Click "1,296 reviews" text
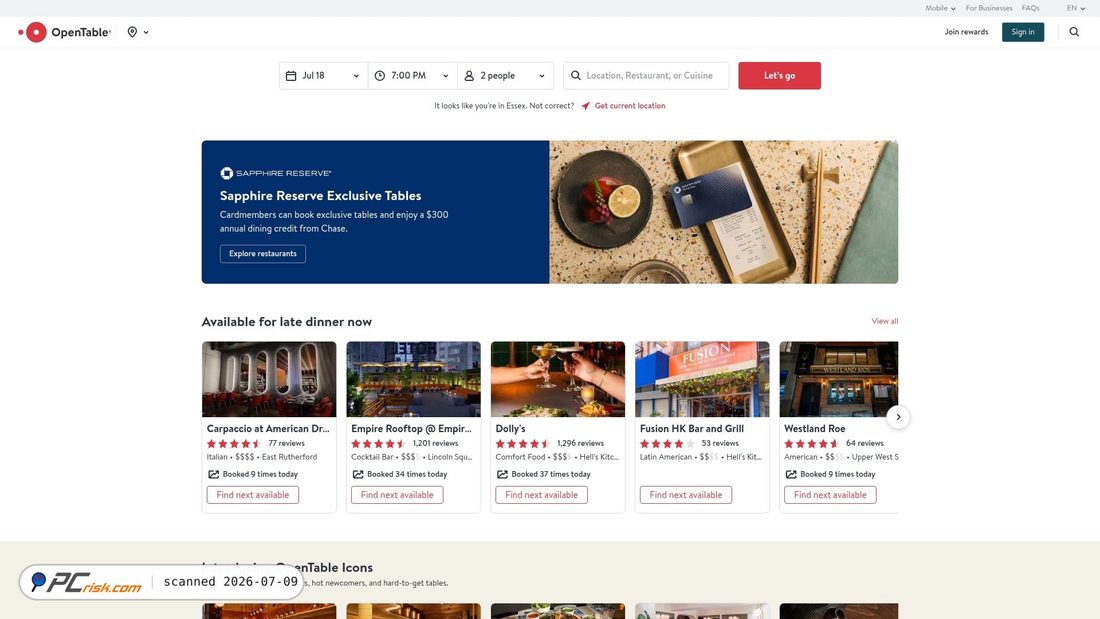 (x=580, y=444)
